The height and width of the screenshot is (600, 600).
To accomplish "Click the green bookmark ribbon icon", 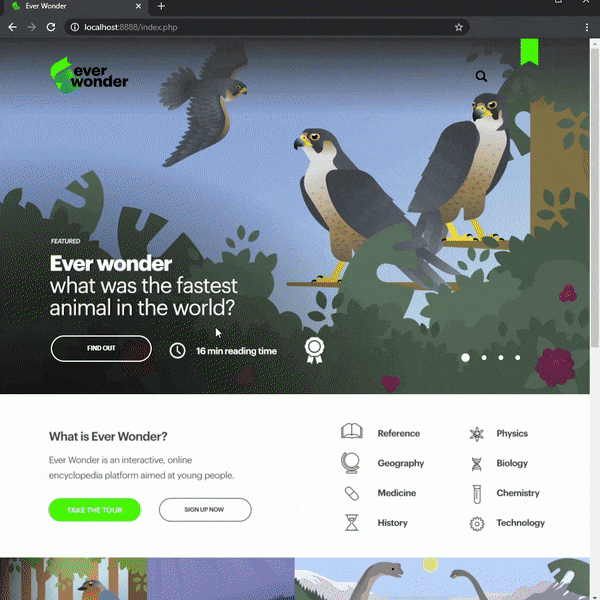I will 529,52.
